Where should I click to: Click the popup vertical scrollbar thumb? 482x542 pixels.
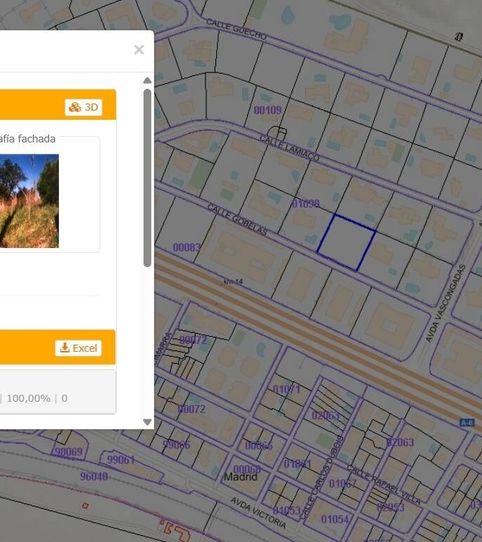coord(147,178)
